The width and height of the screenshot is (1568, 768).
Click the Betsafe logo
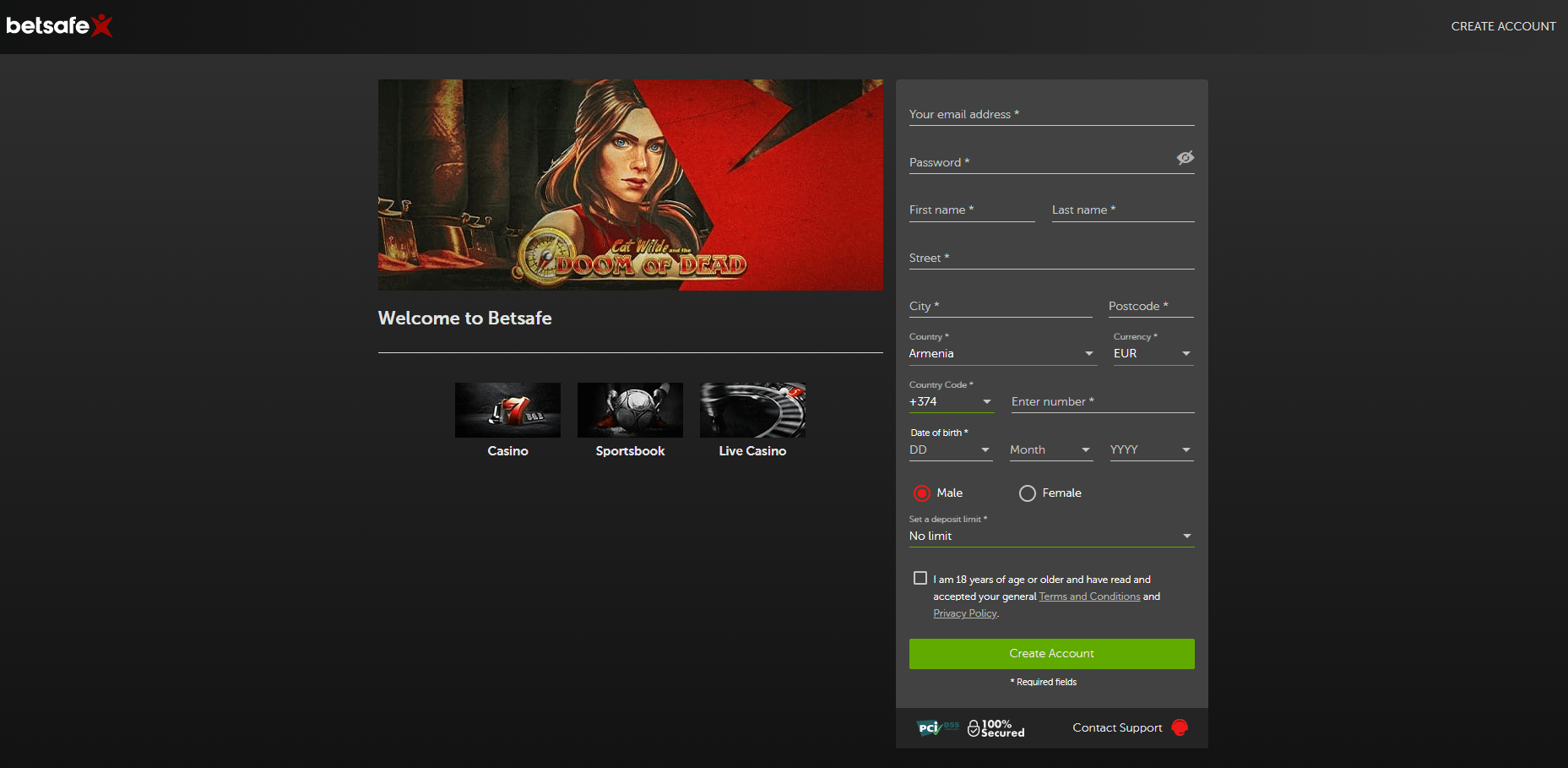point(59,26)
